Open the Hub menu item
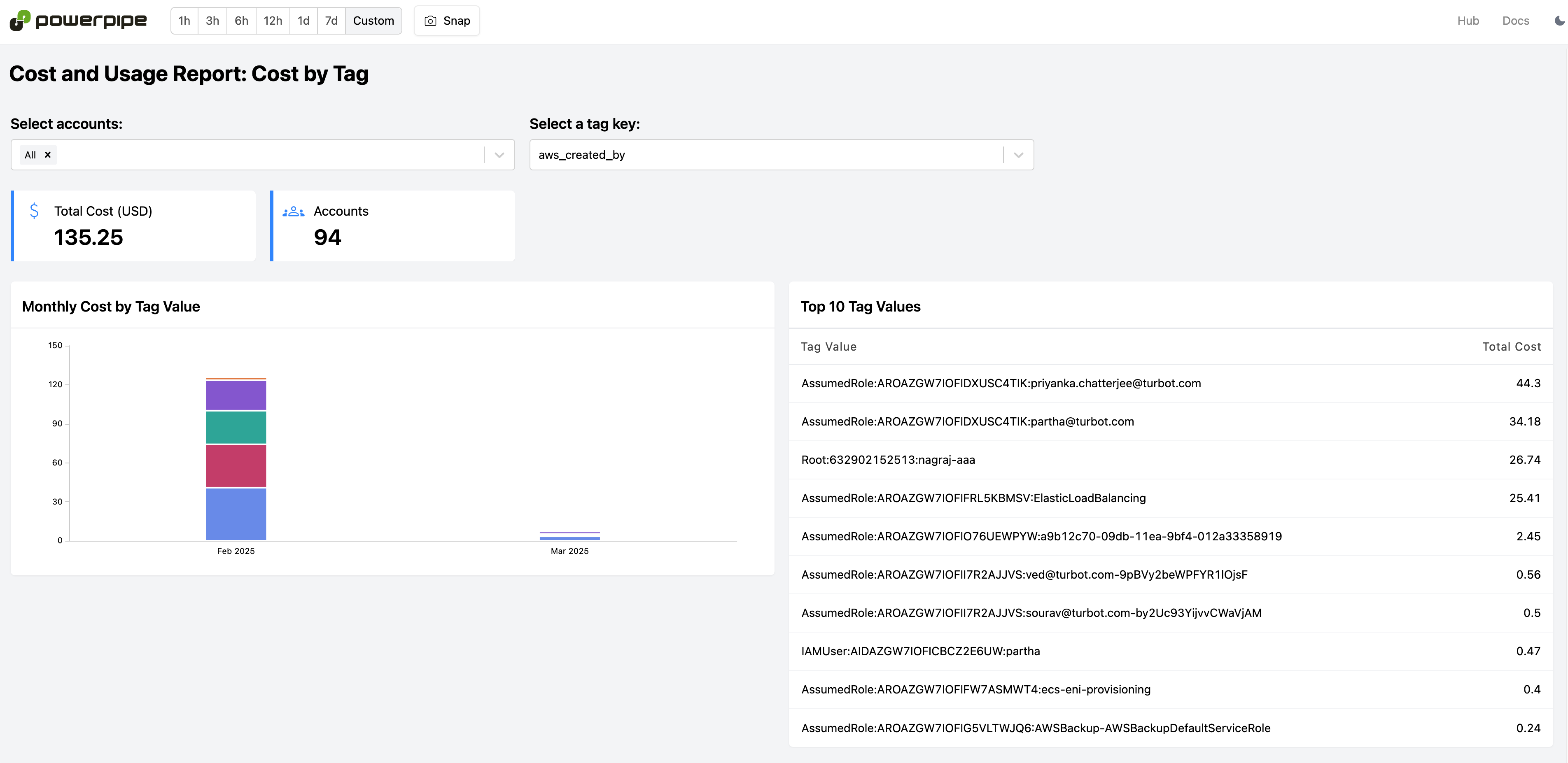Screen dimensions: 1568x763 (x=1468, y=20)
